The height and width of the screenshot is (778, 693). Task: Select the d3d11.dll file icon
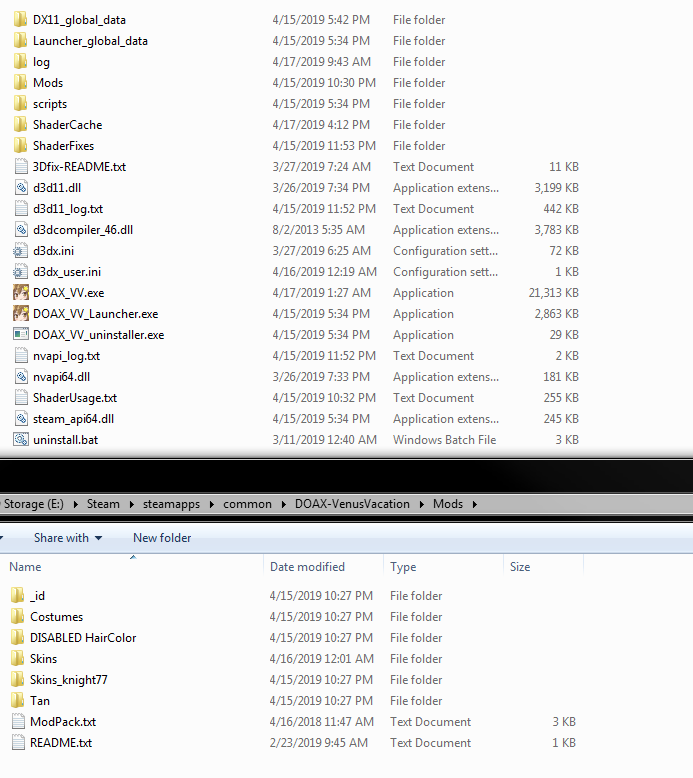(x=20, y=188)
